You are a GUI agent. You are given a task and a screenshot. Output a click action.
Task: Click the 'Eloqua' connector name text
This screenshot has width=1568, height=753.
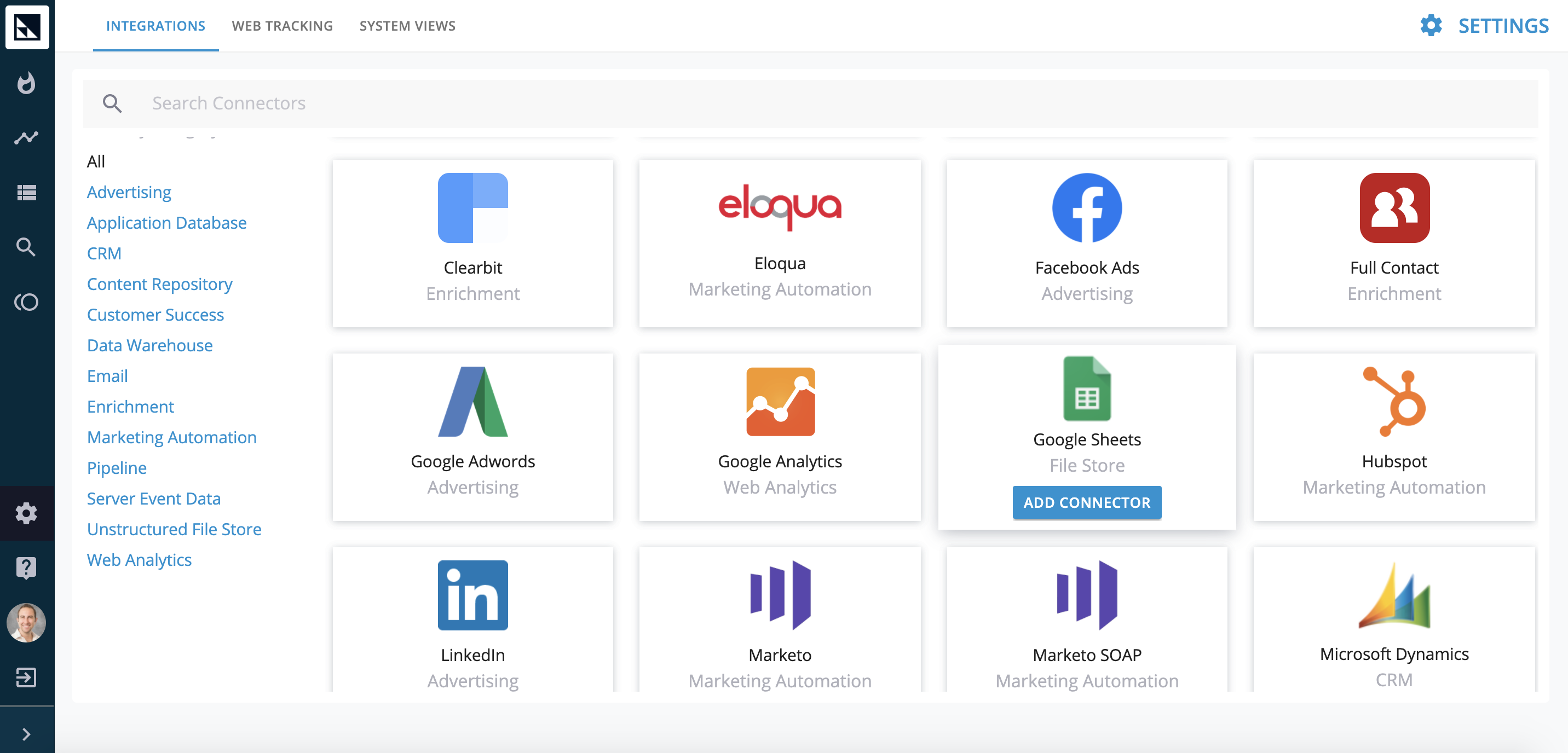780,263
